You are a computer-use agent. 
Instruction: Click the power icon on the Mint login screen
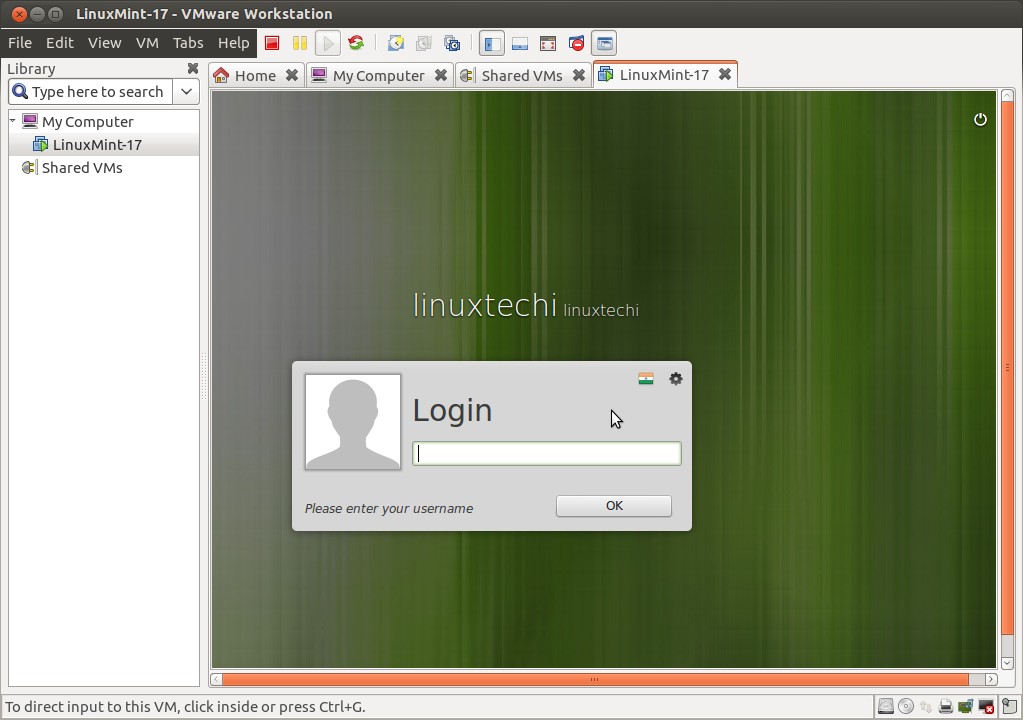(x=980, y=119)
